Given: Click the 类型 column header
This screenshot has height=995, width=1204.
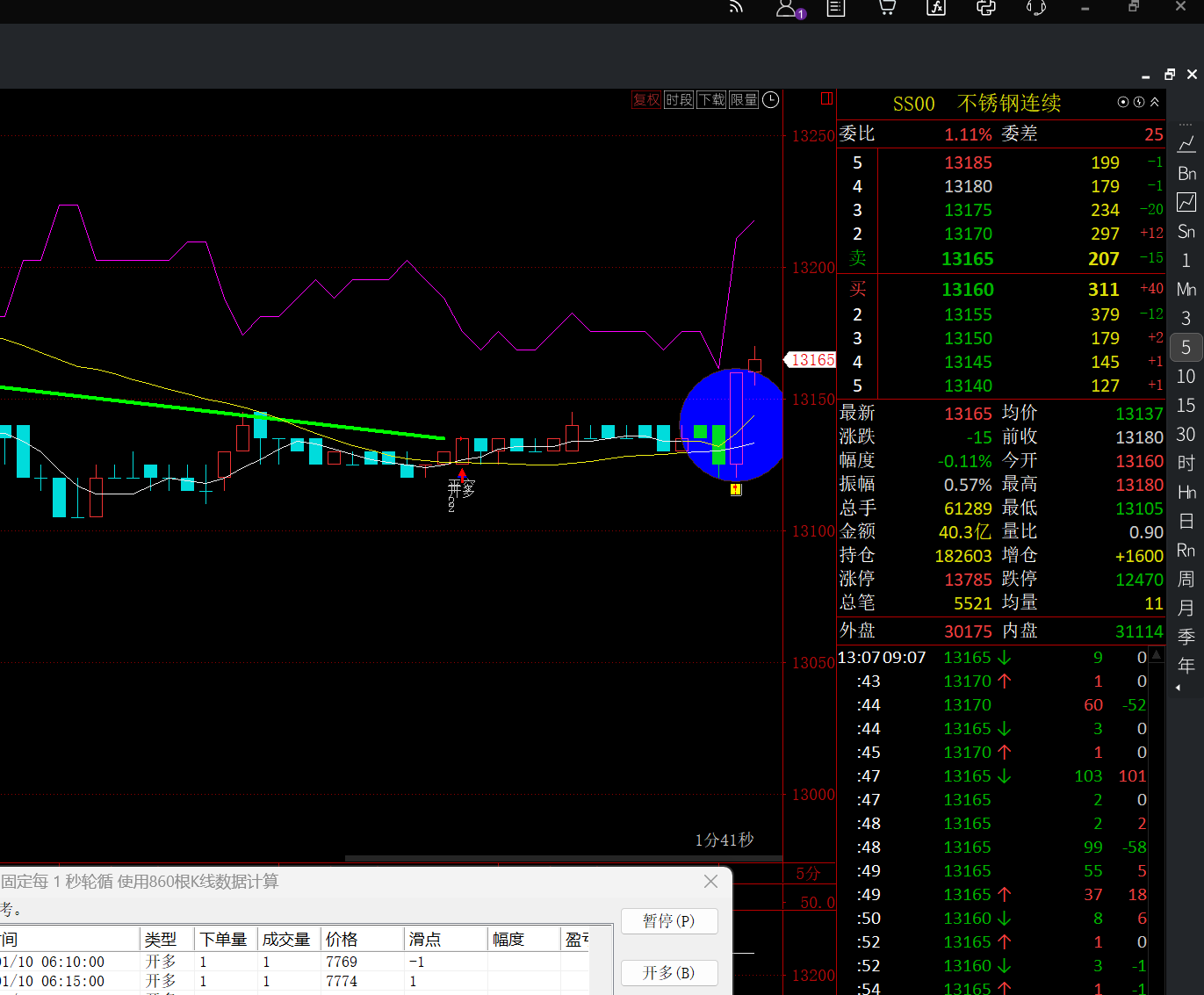Looking at the screenshot, I should [167, 939].
